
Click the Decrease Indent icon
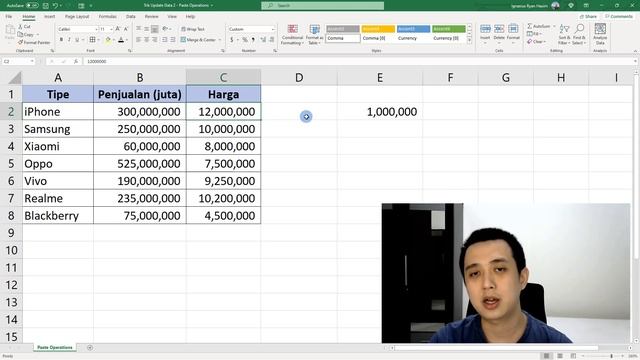click(164, 40)
